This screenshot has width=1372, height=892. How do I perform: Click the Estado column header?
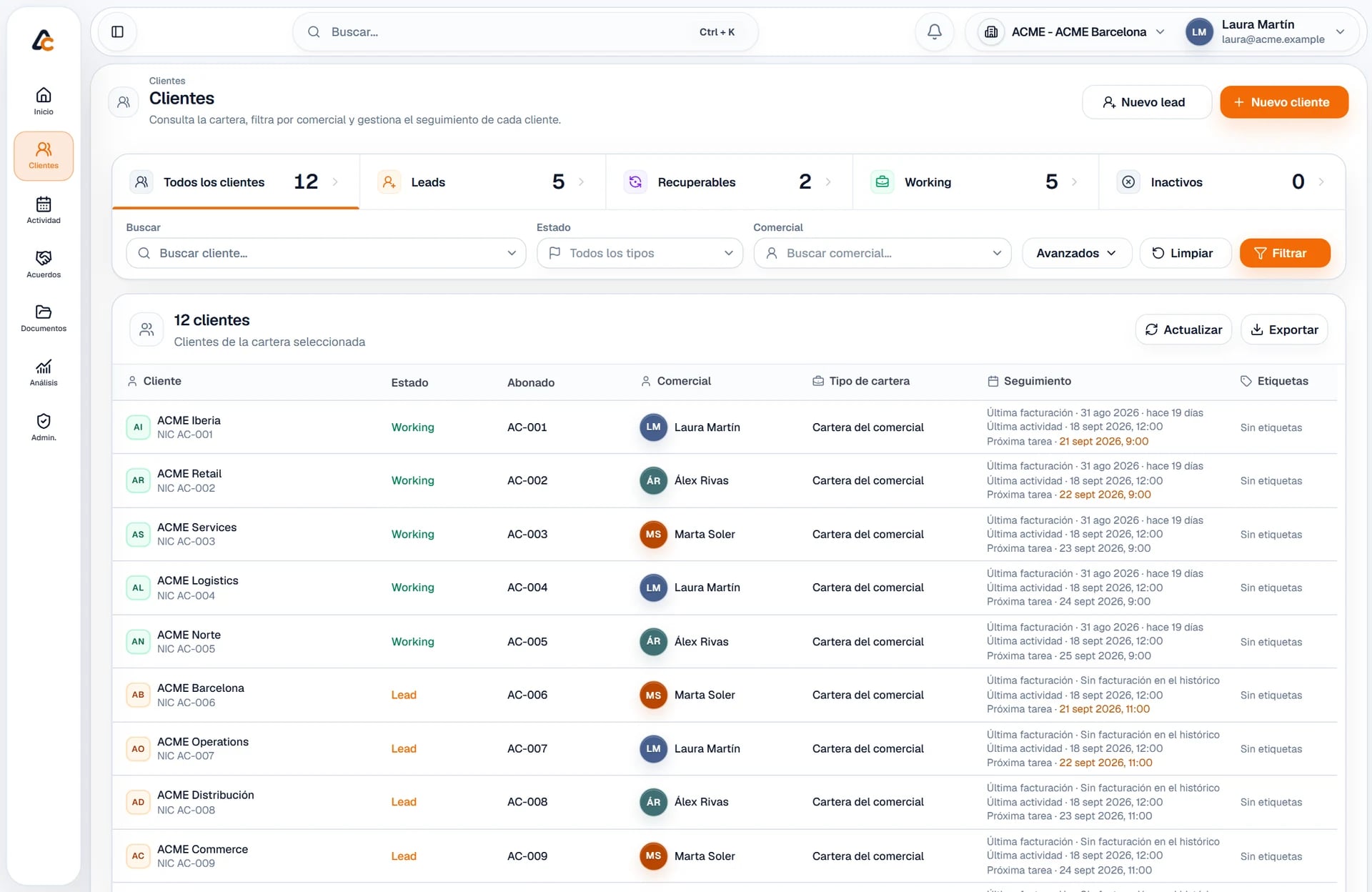coord(409,382)
